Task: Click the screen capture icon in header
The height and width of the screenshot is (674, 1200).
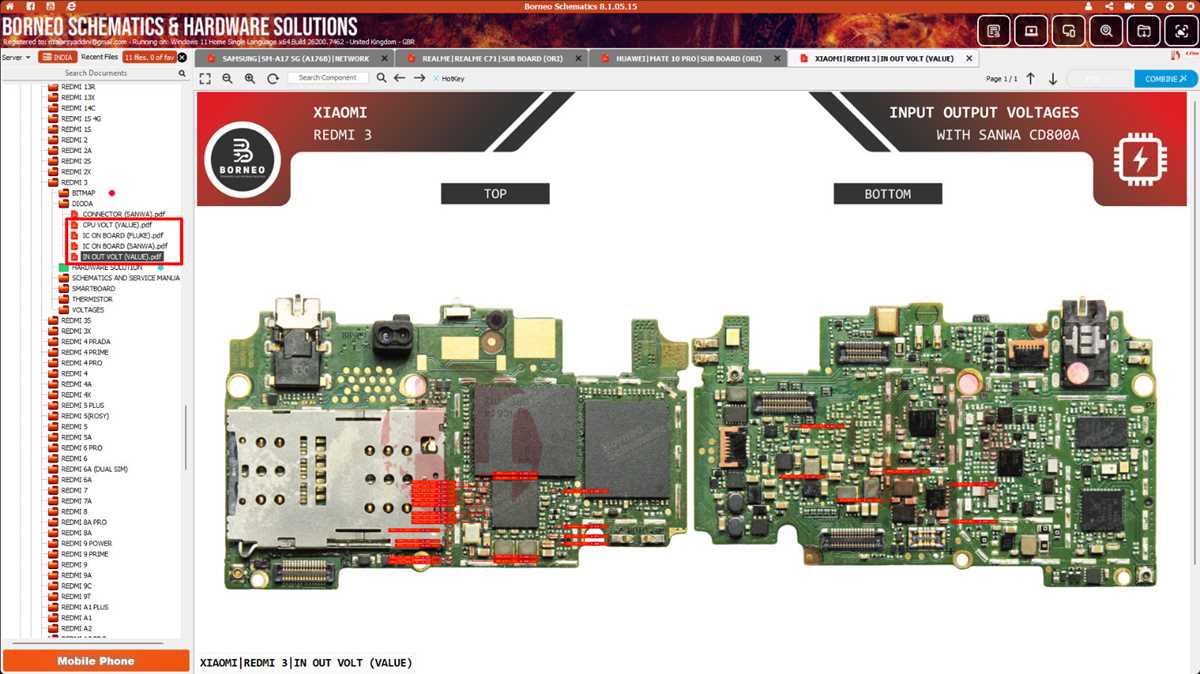Action: pos(1182,31)
